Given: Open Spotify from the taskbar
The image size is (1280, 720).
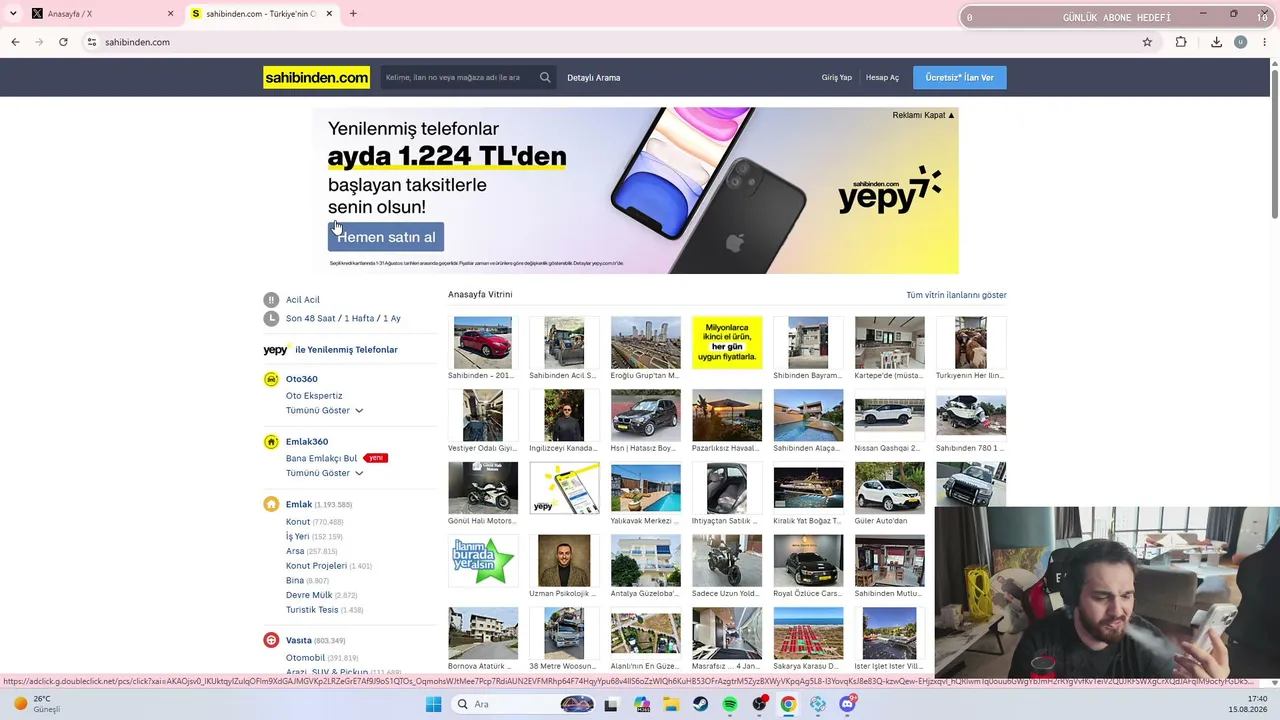Looking at the screenshot, I should click(x=730, y=704).
